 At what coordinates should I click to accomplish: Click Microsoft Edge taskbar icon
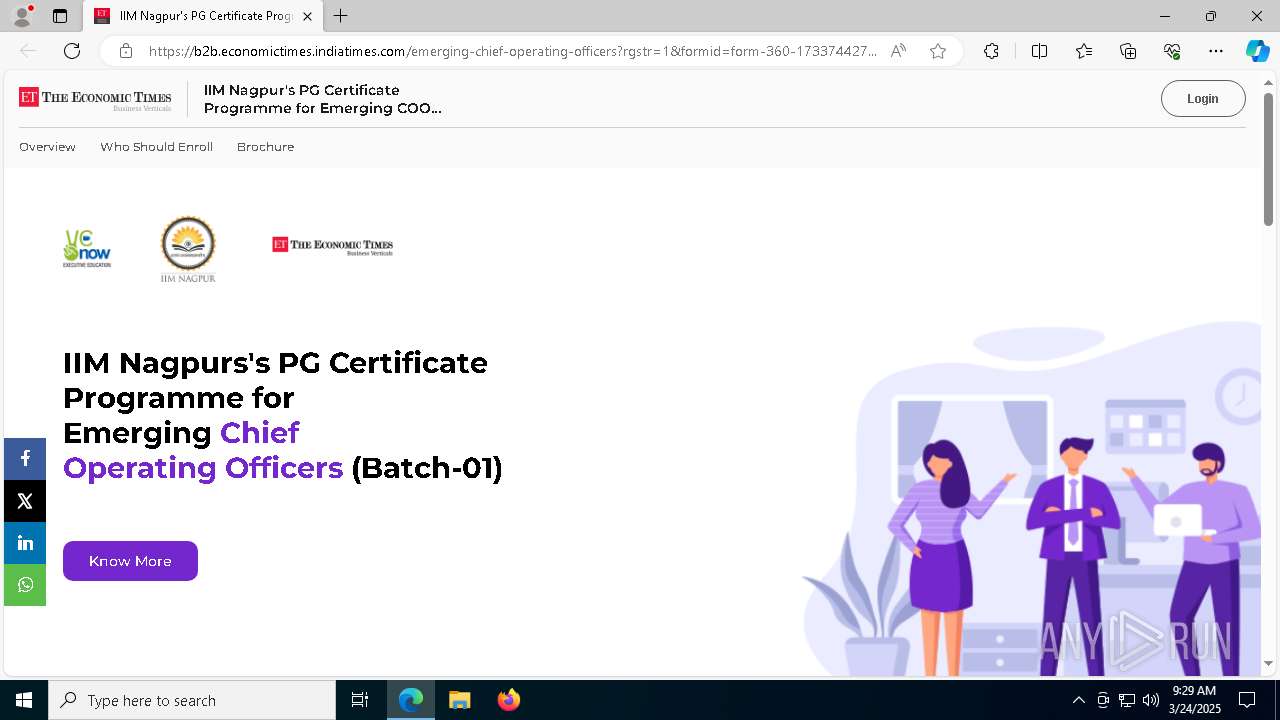tap(411, 700)
